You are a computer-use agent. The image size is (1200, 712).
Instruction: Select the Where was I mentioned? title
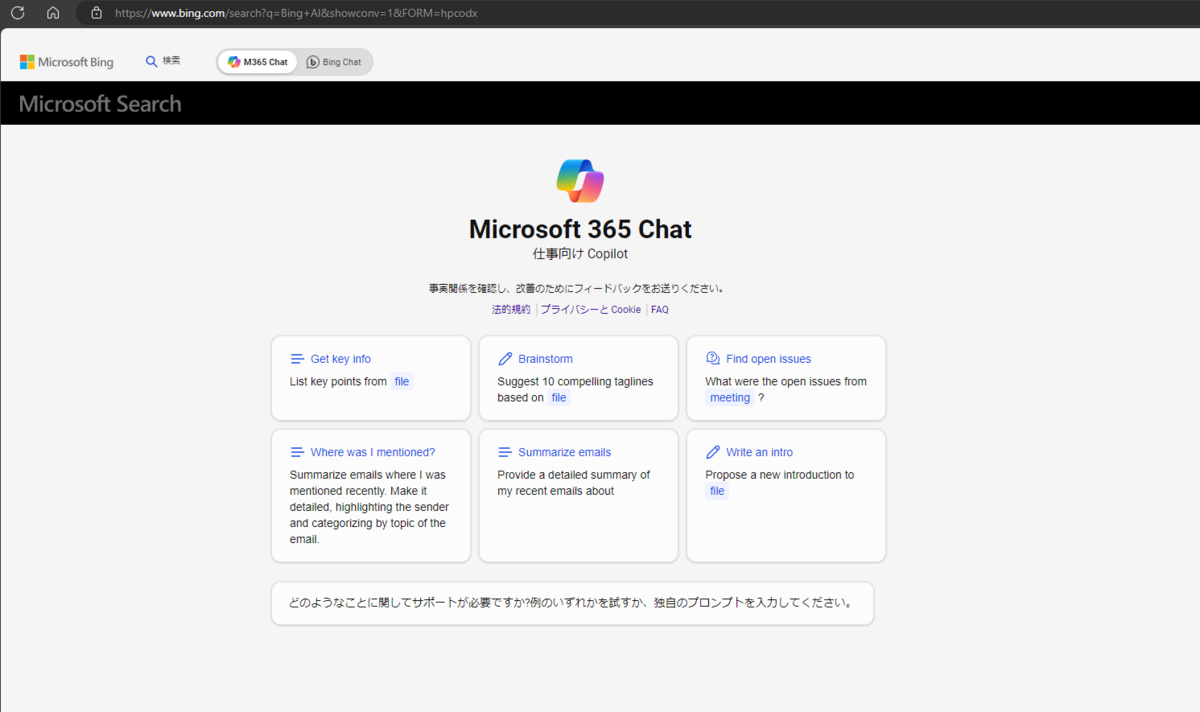pos(373,453)
